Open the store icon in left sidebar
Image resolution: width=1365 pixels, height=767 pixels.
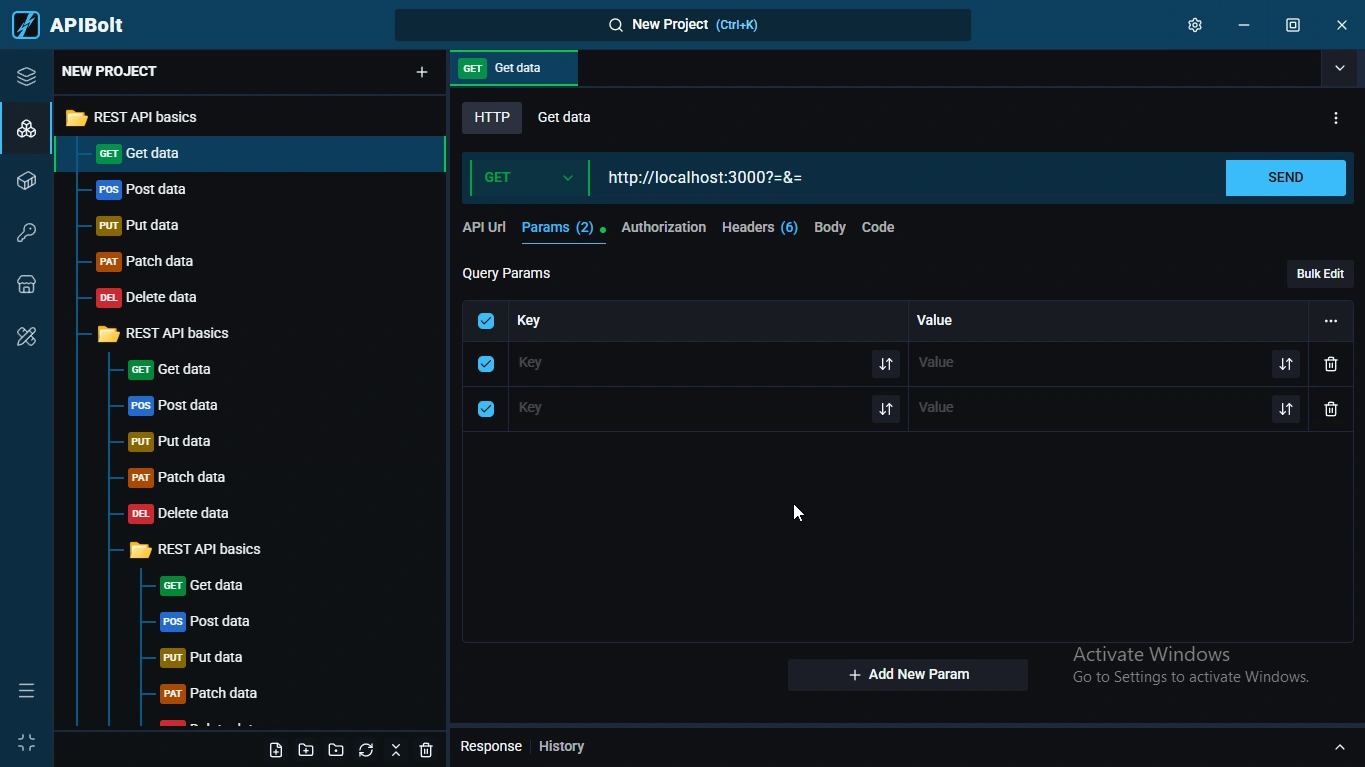click(26, 285)
